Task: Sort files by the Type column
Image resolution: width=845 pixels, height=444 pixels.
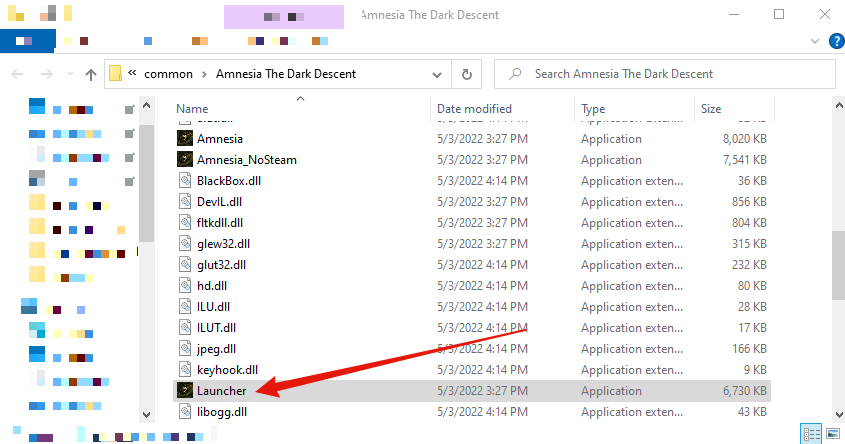Action: pyautogui.click(x=593, y=109)
